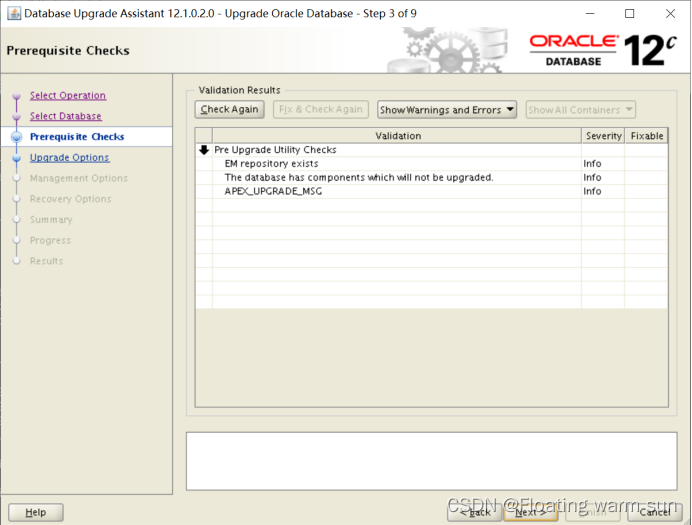Click the Next button
This screenshot has height=525, width=692.
(x=531, y=512)
